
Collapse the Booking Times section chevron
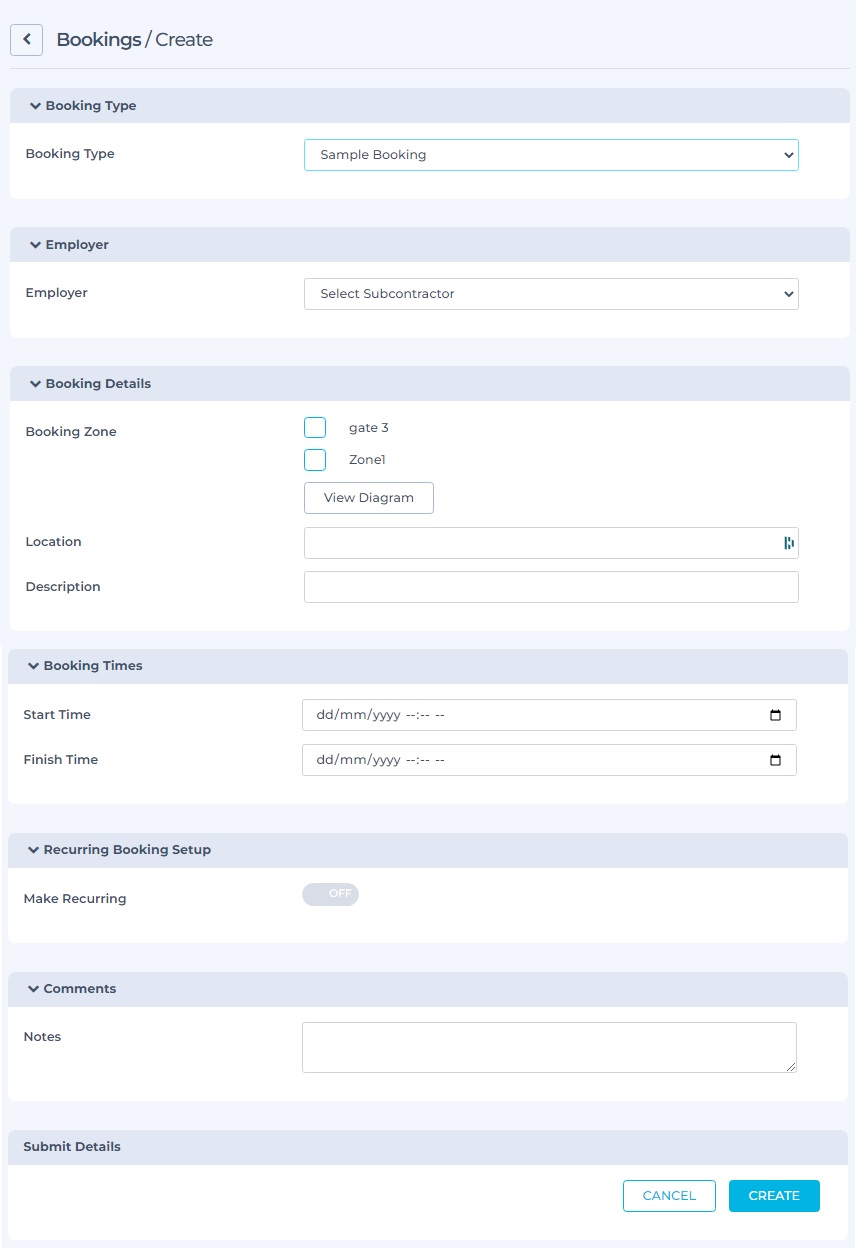coord(33,666)
